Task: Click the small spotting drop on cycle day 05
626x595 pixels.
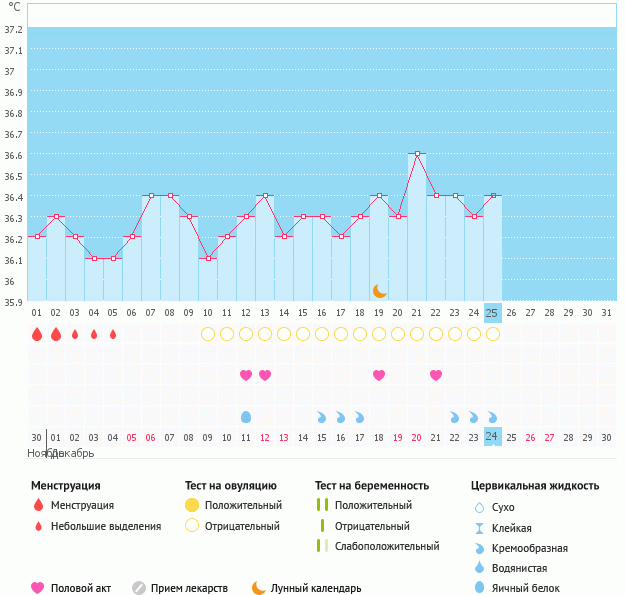Action: [x=113, y=334]
